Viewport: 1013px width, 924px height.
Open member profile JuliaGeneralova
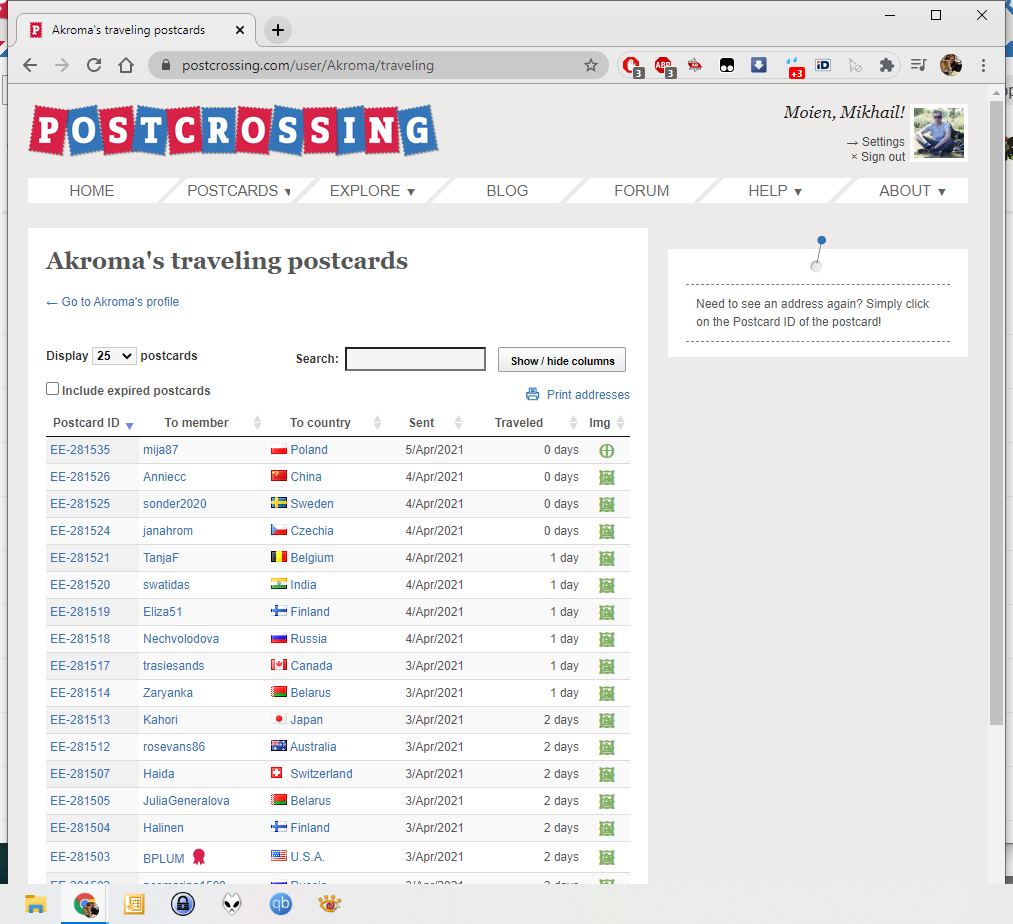click(x=186, y=801)
